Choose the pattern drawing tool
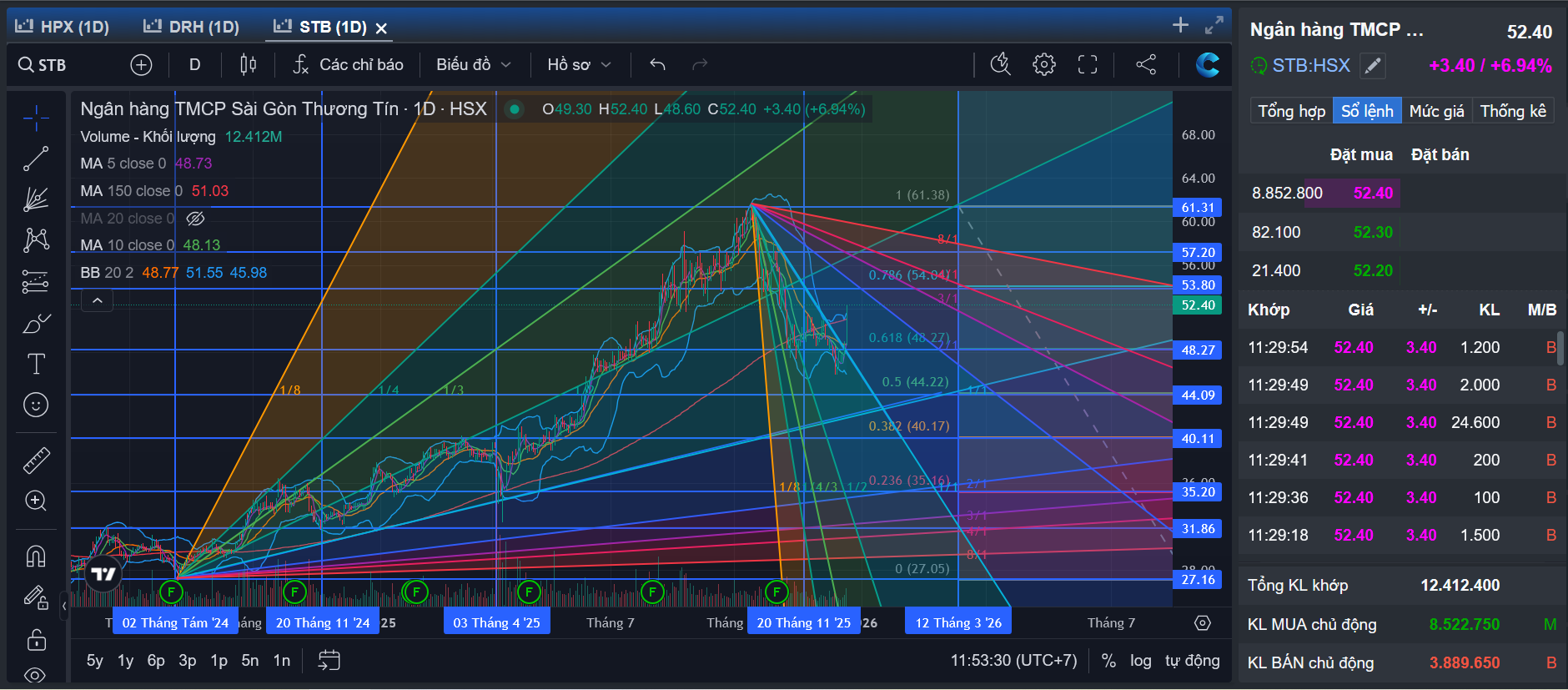This screenshot has width=1568, height=690. (x=35, y=240)
